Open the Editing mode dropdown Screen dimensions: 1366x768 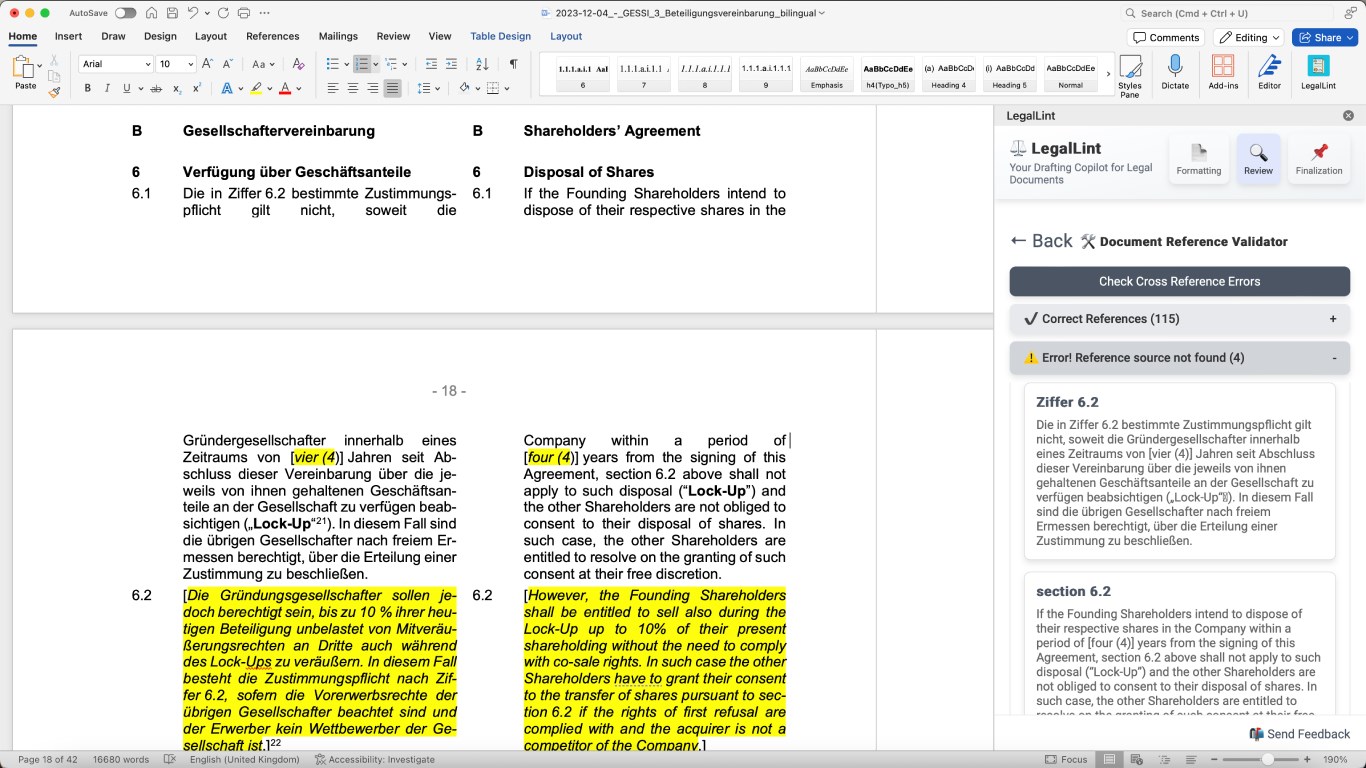click(x=1249, y=37)
